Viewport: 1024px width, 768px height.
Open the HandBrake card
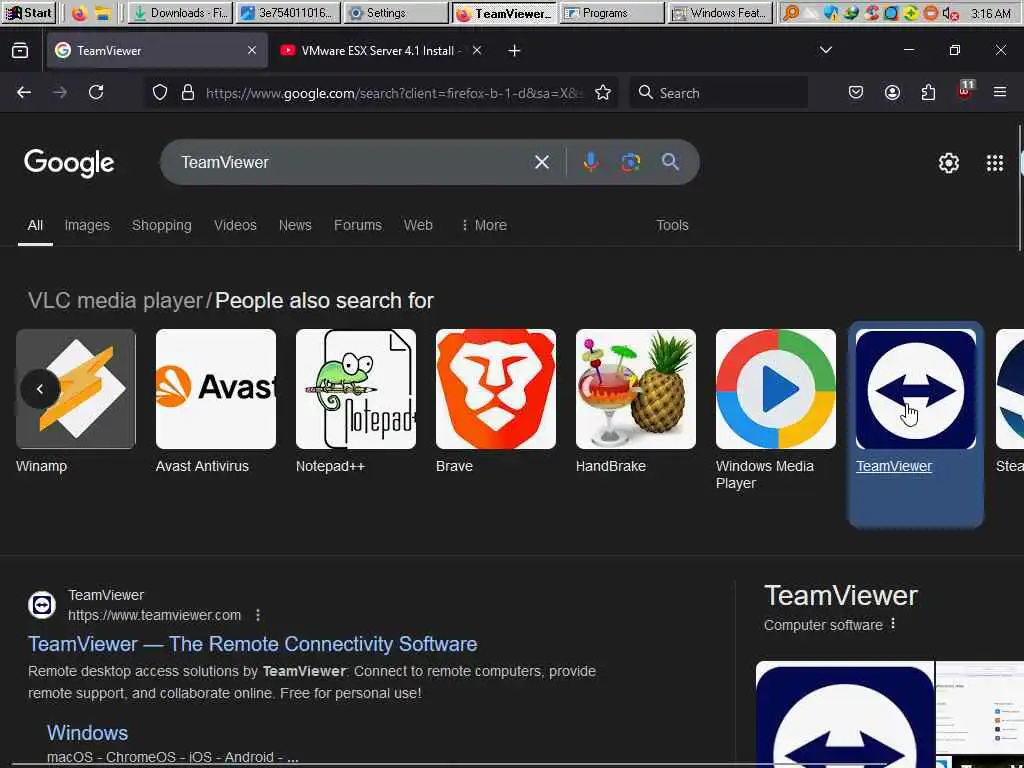point(635,402)
